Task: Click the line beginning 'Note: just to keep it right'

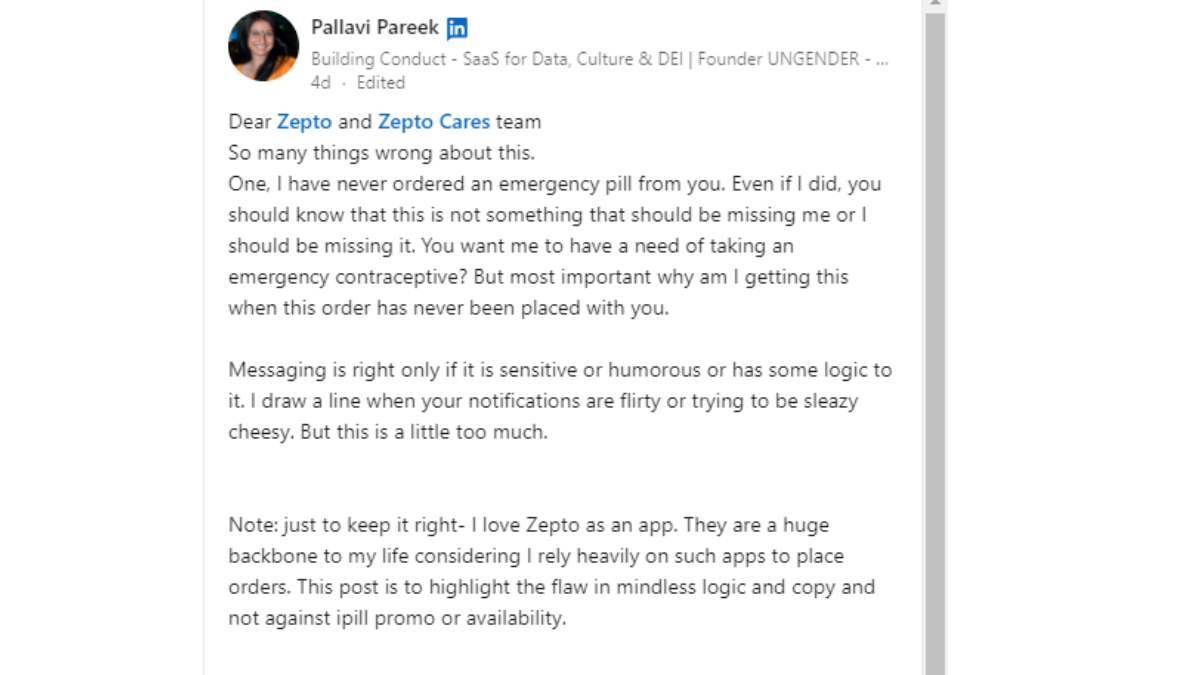Action: pyautogui.click(x=529, y=525)
